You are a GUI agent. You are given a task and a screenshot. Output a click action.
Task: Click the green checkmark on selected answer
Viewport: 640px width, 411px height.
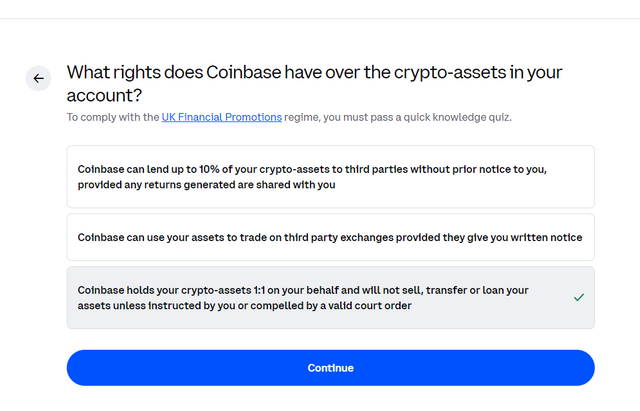click(579, 297)
